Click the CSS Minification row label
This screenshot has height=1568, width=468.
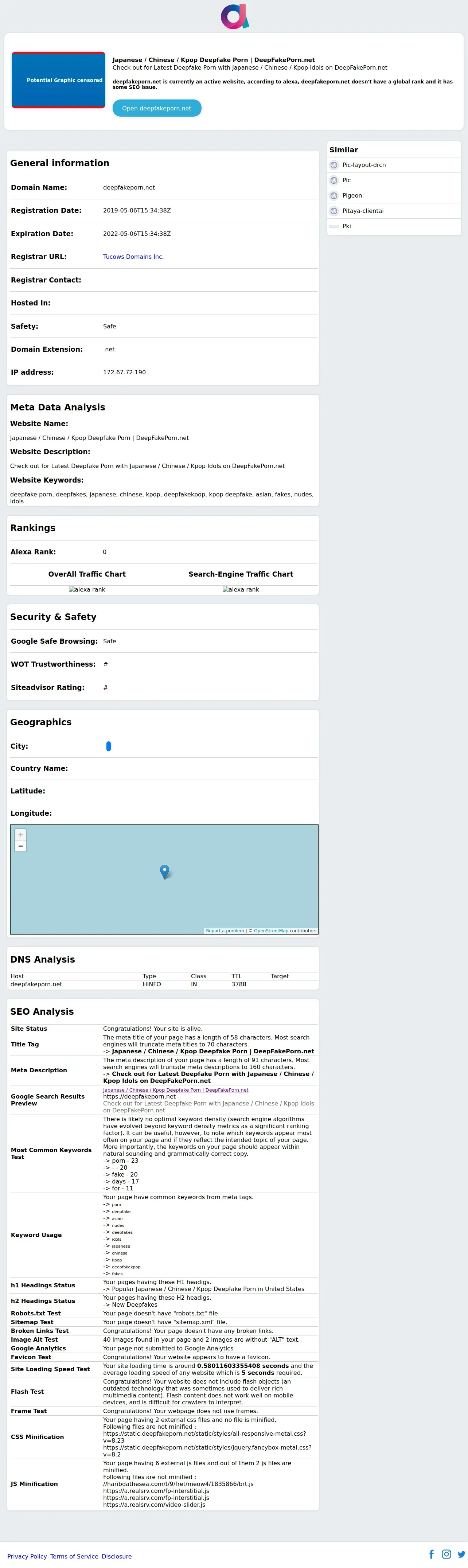[37, 1437]
